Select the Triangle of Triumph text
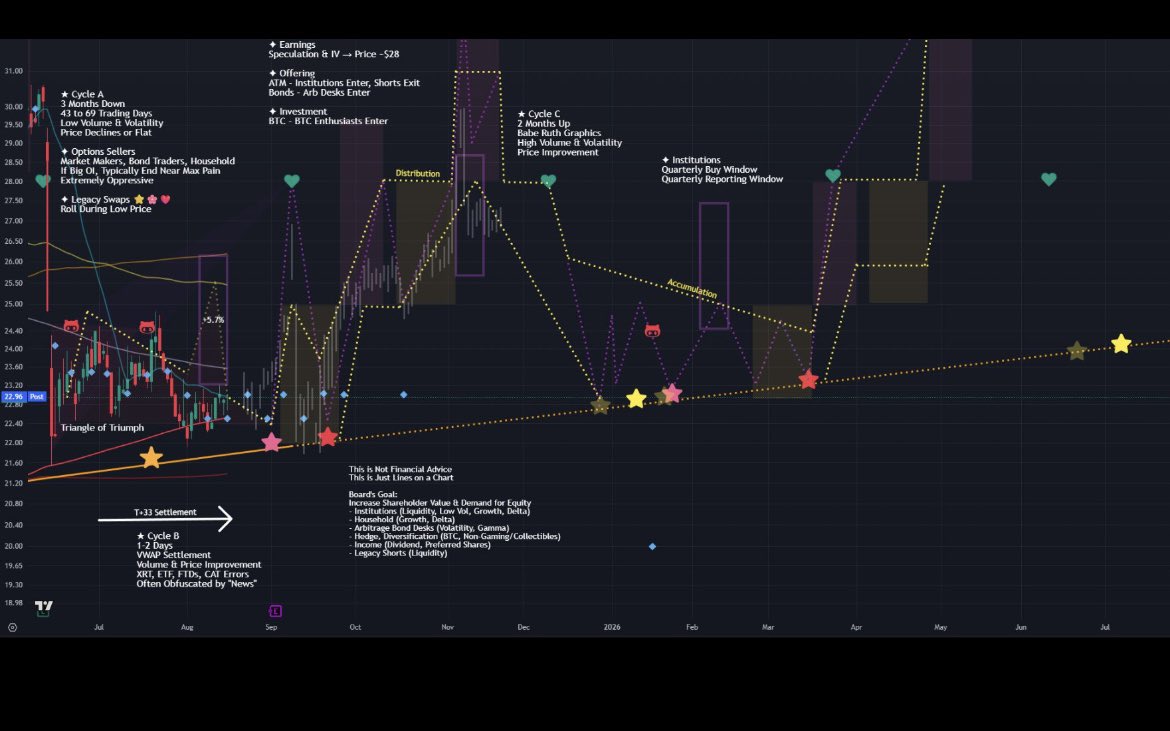This screenshot has width=1170, height=731. pos(102,427)
